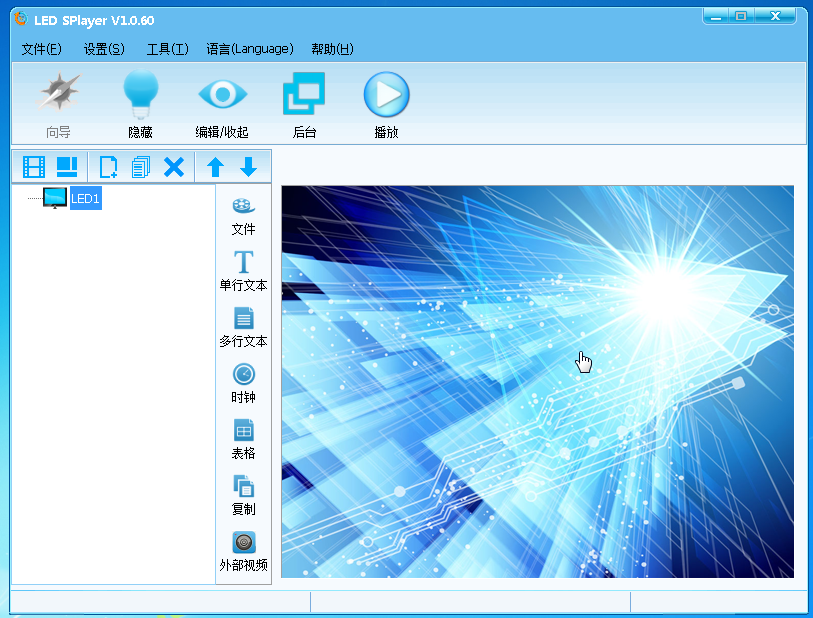Click the 复制 copy tool
The image size is (813, 618).
[x=243, y=495]
